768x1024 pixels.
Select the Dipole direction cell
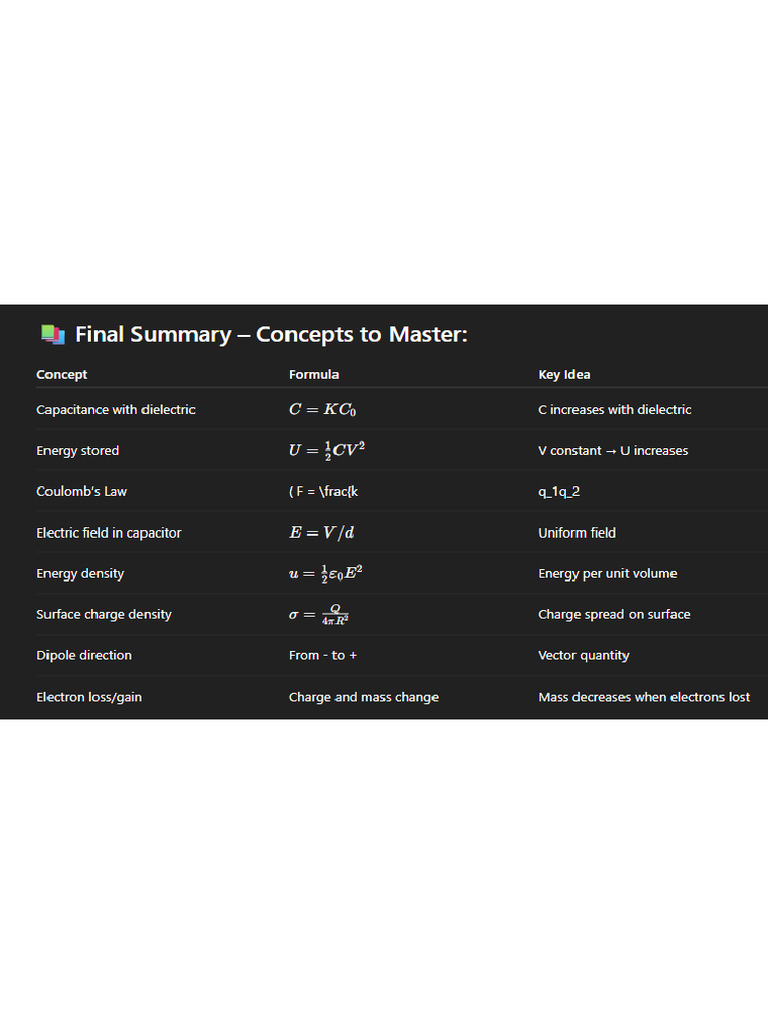[x=84, y=656]
